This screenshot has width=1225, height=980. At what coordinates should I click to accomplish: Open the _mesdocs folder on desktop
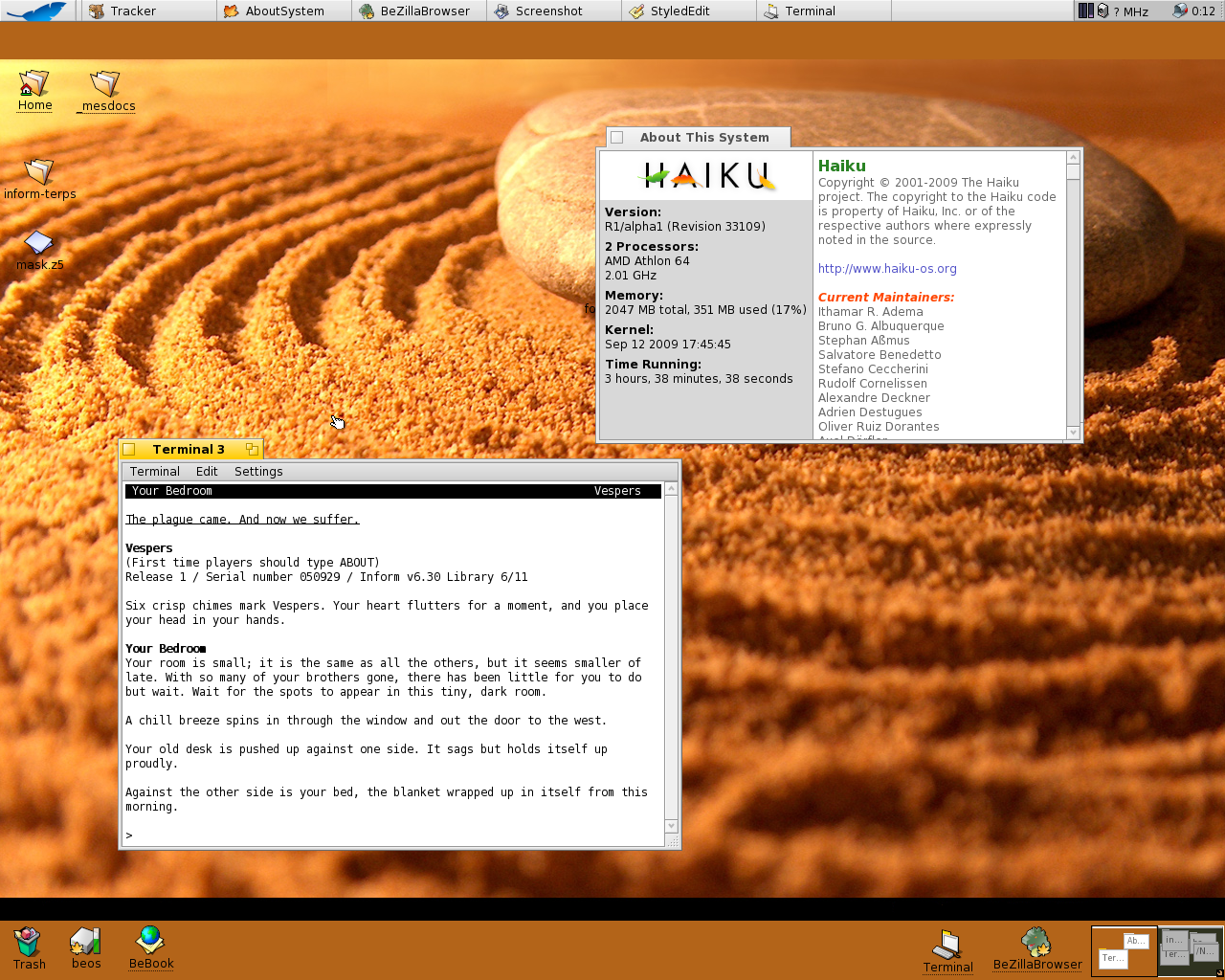(106, 91)
